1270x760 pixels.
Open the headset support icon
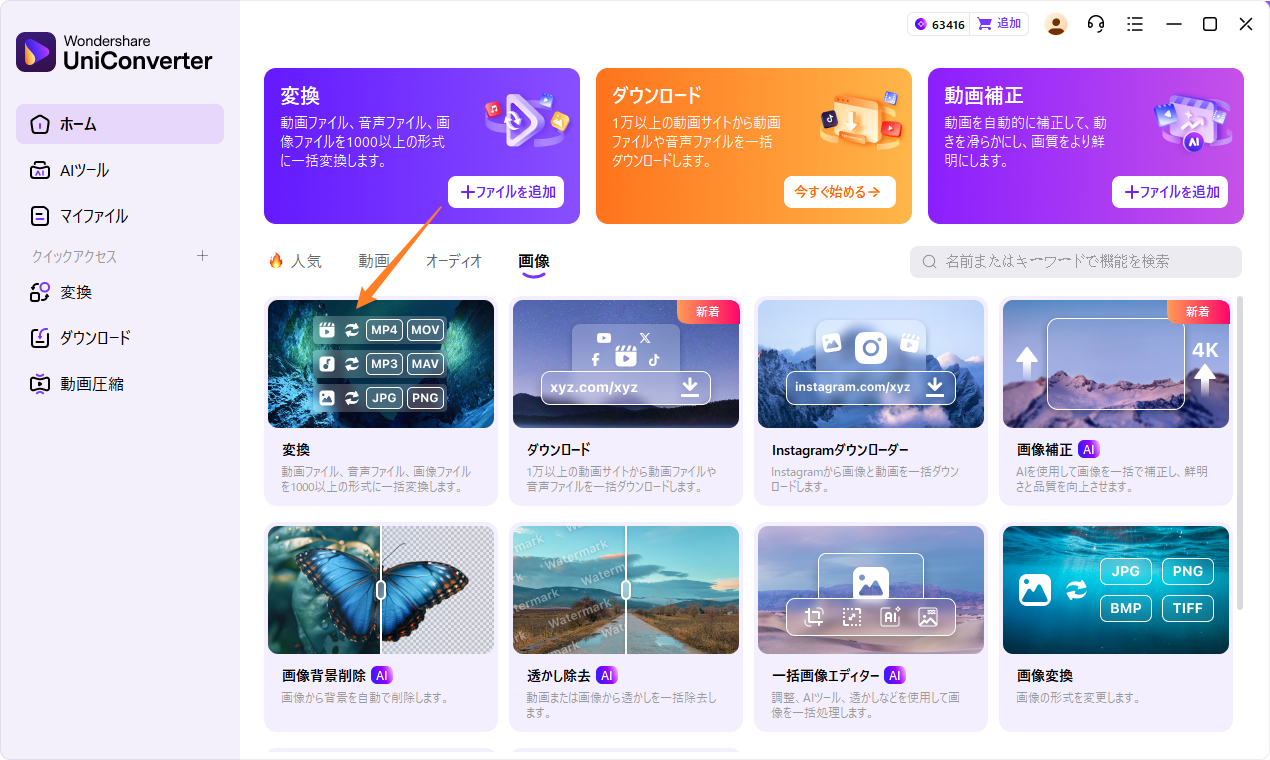tap(1095, 23)
